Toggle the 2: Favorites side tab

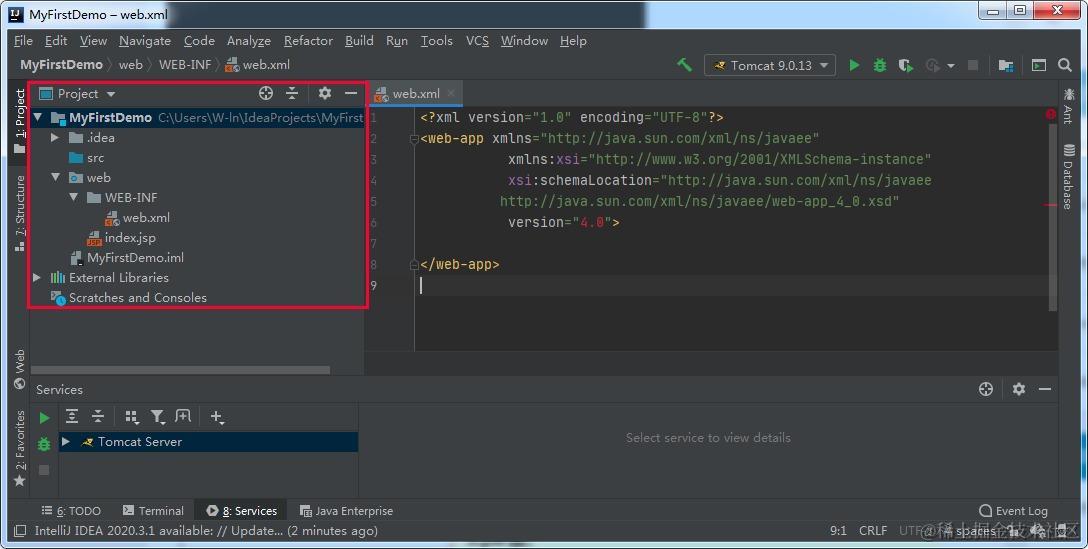(x=19, y=448)
